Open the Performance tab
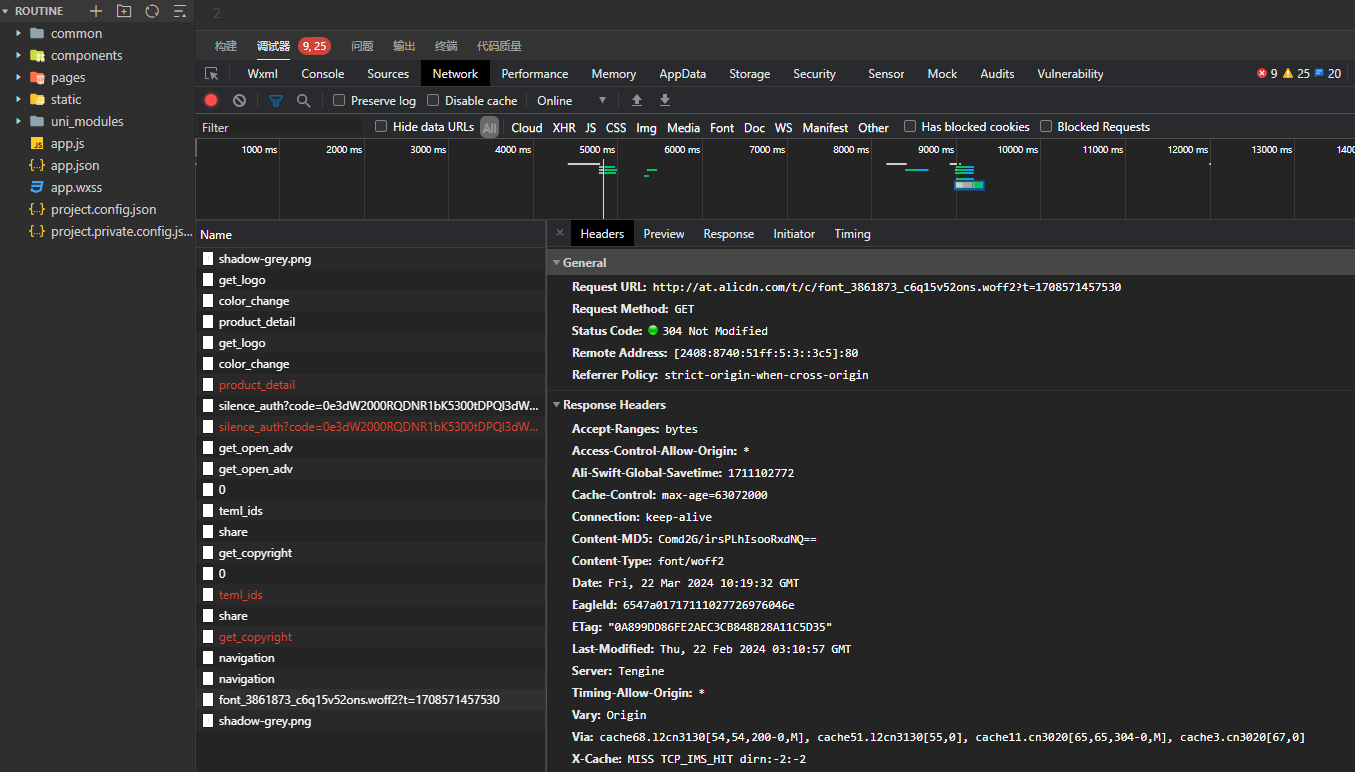 click(x=535, y=74)
